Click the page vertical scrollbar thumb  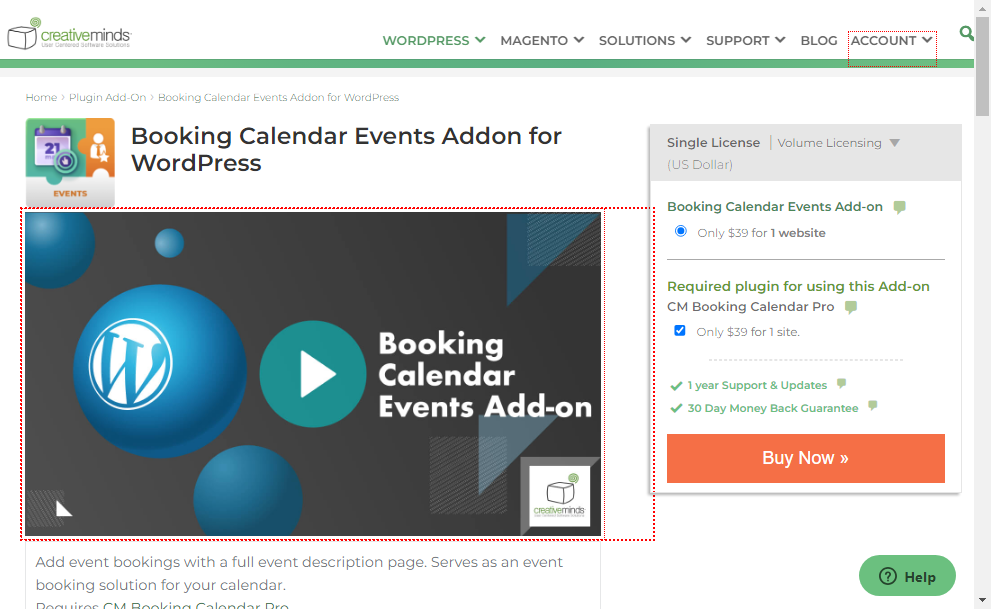tap(982, 67)
